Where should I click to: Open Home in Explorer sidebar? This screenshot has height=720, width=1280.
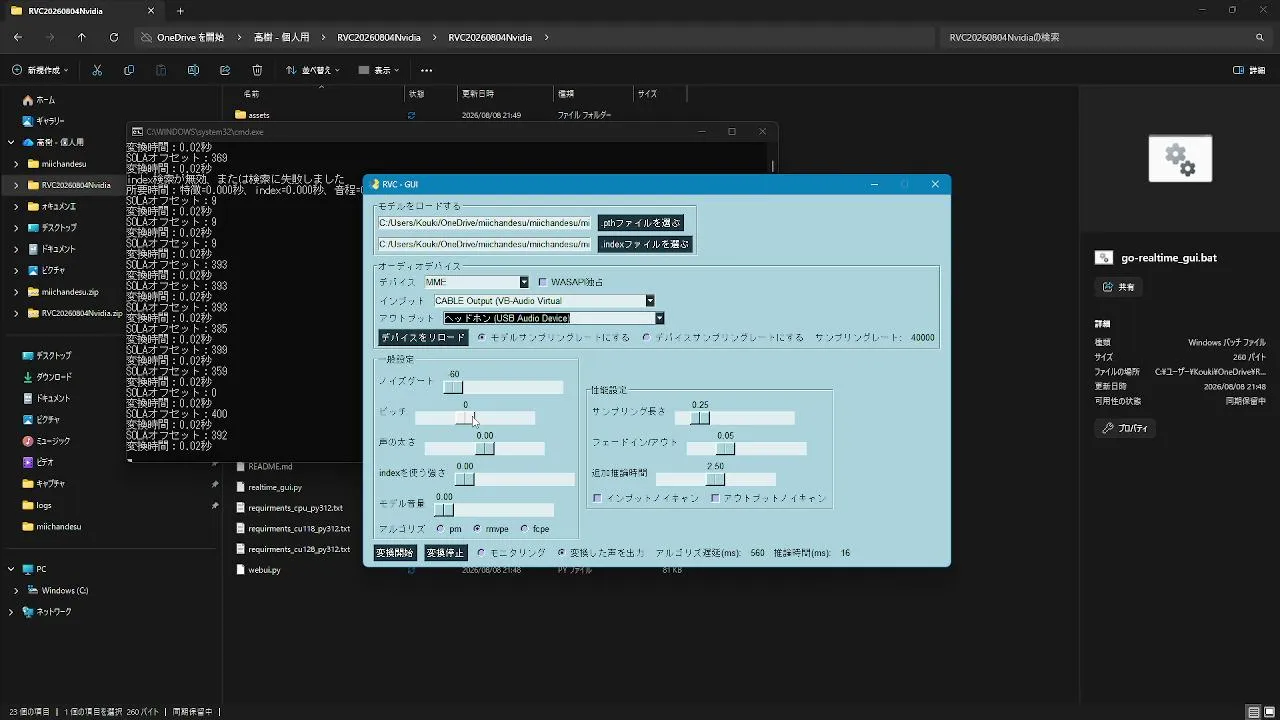[x=37, y=100]
